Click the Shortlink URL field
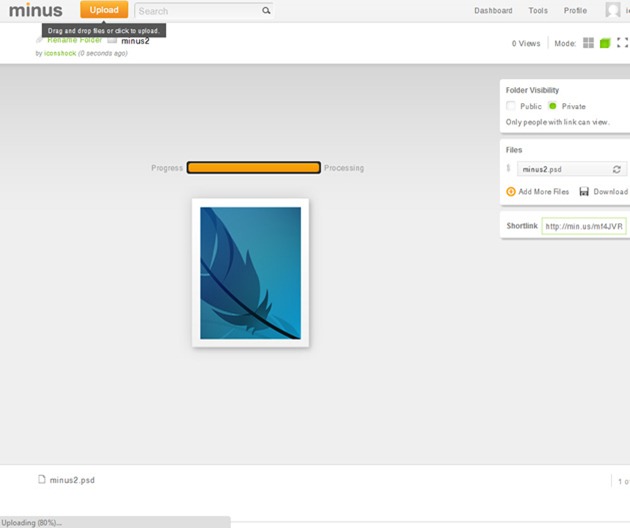 pos(584,226)
